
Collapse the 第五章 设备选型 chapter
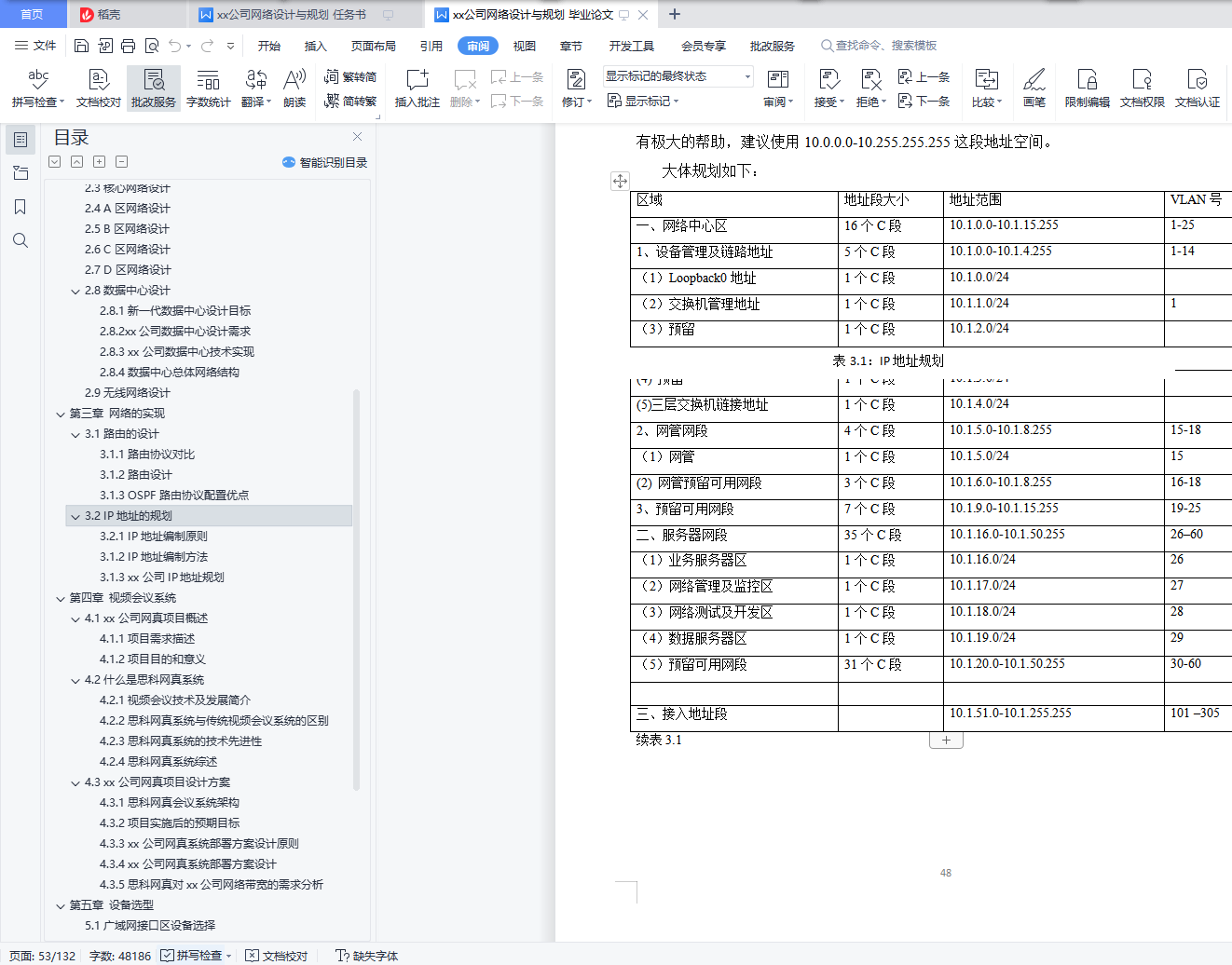pyautogui.click(x=61, y=905)
